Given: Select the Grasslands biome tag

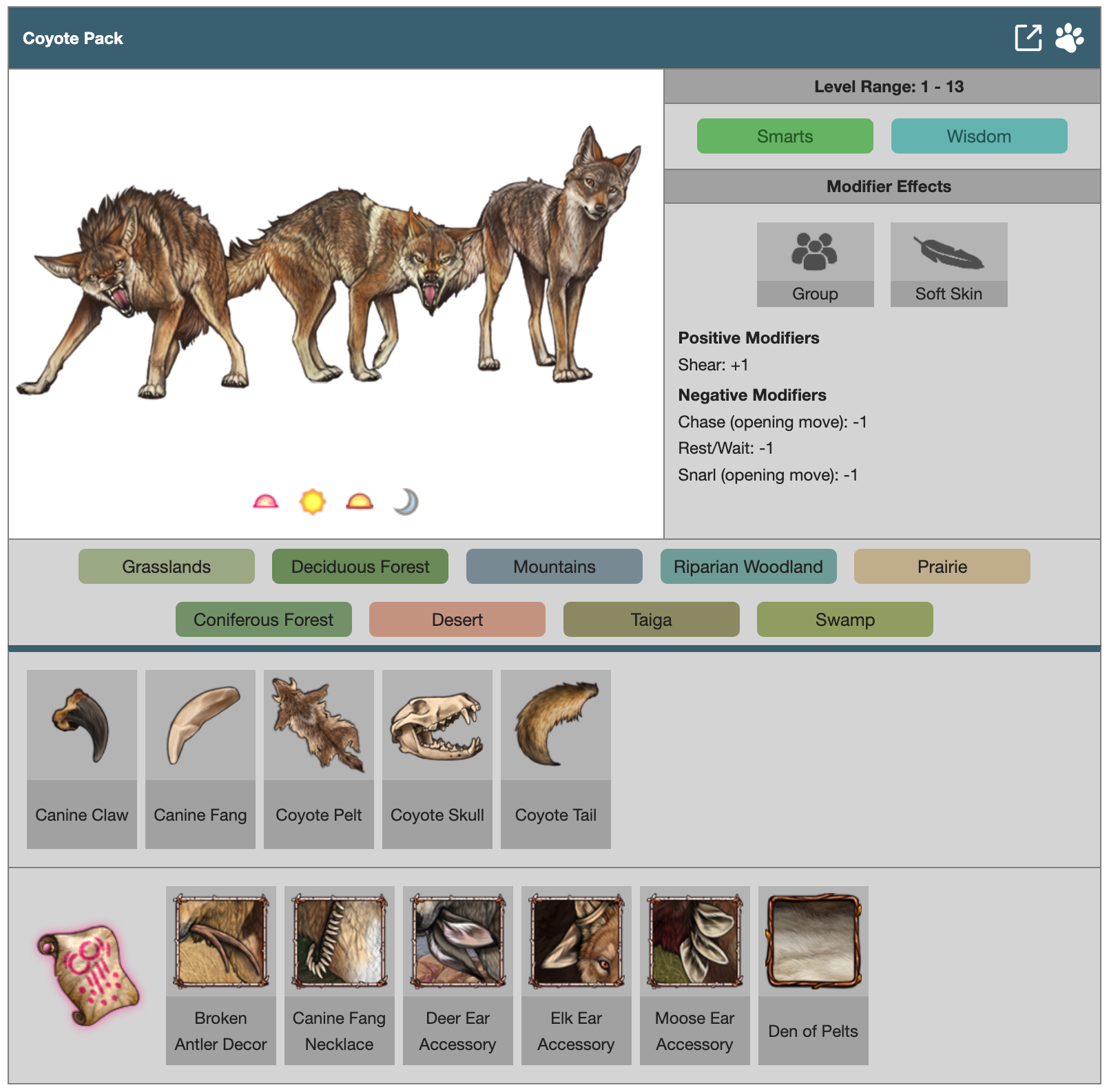Looking at the screenshot, I should click(x=167, y=567).
